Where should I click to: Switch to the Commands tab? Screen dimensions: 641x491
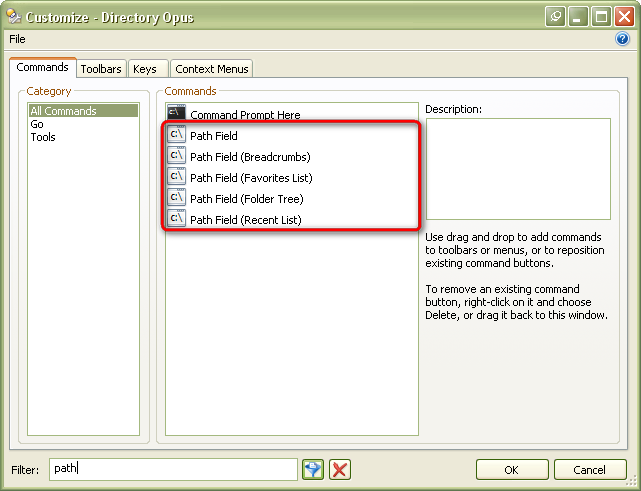pyautogui.click(x=43, y=67)
